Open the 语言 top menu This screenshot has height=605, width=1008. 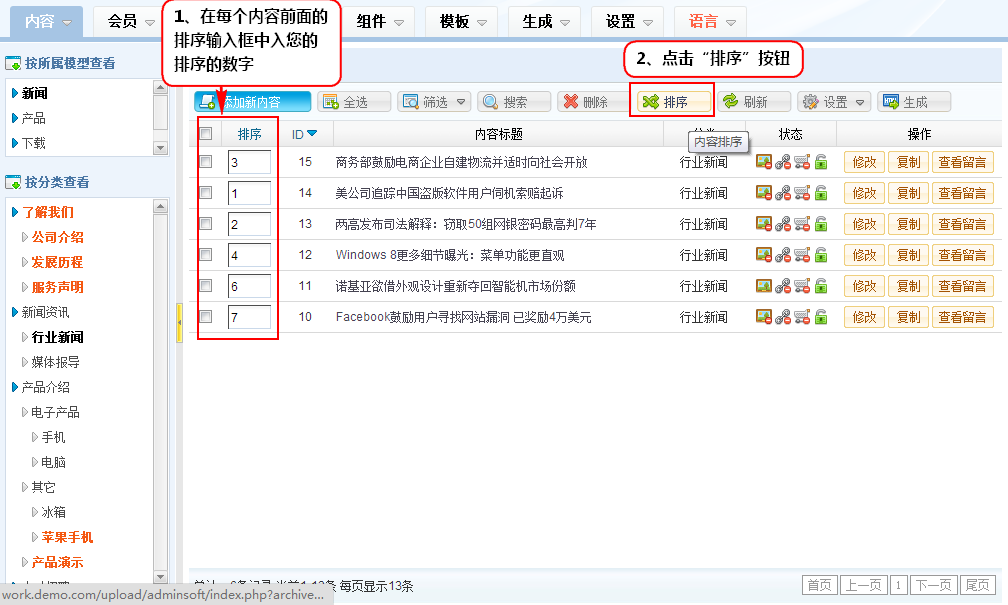709,21
